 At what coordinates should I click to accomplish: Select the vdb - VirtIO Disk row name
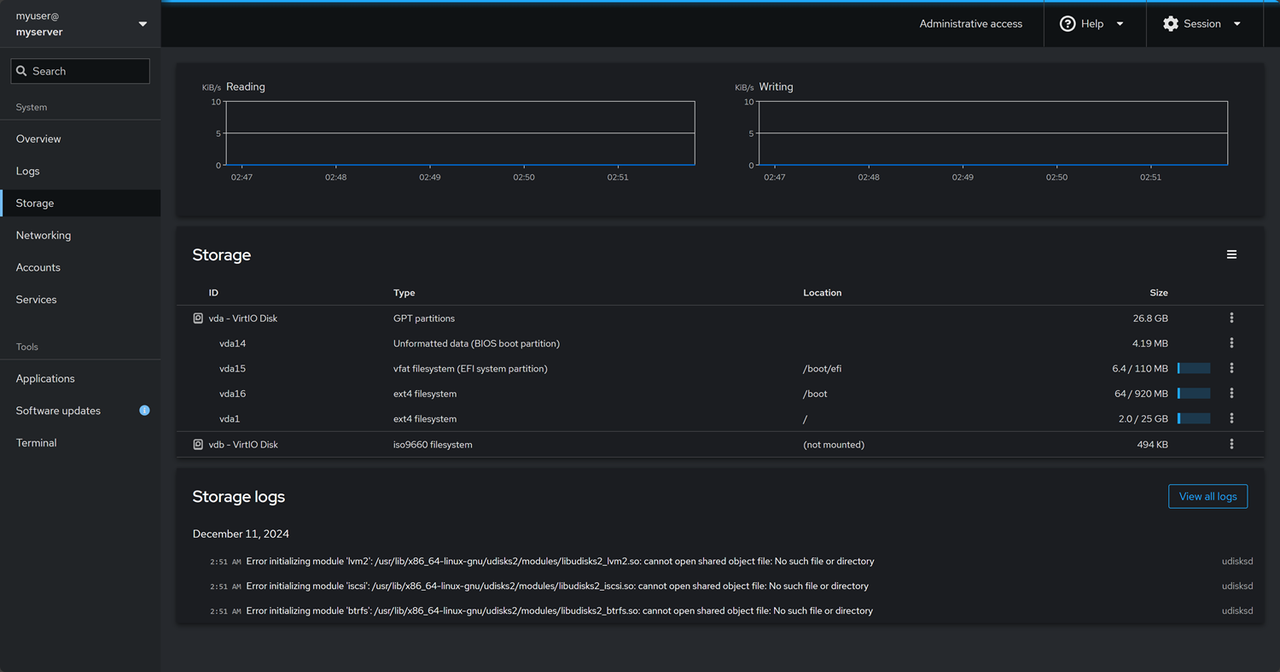243,444
